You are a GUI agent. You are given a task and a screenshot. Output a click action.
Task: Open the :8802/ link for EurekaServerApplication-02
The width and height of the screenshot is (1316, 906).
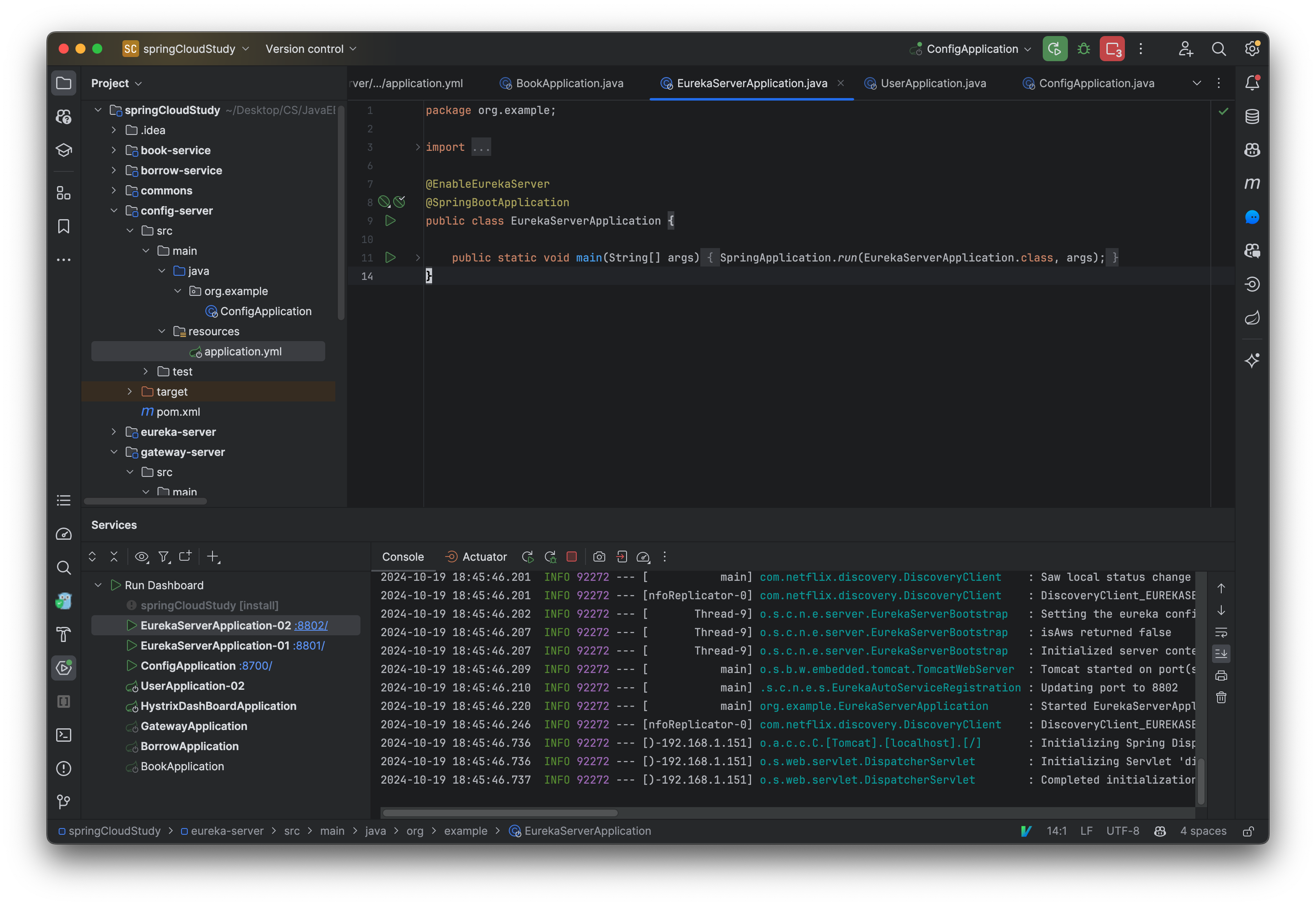311,625
